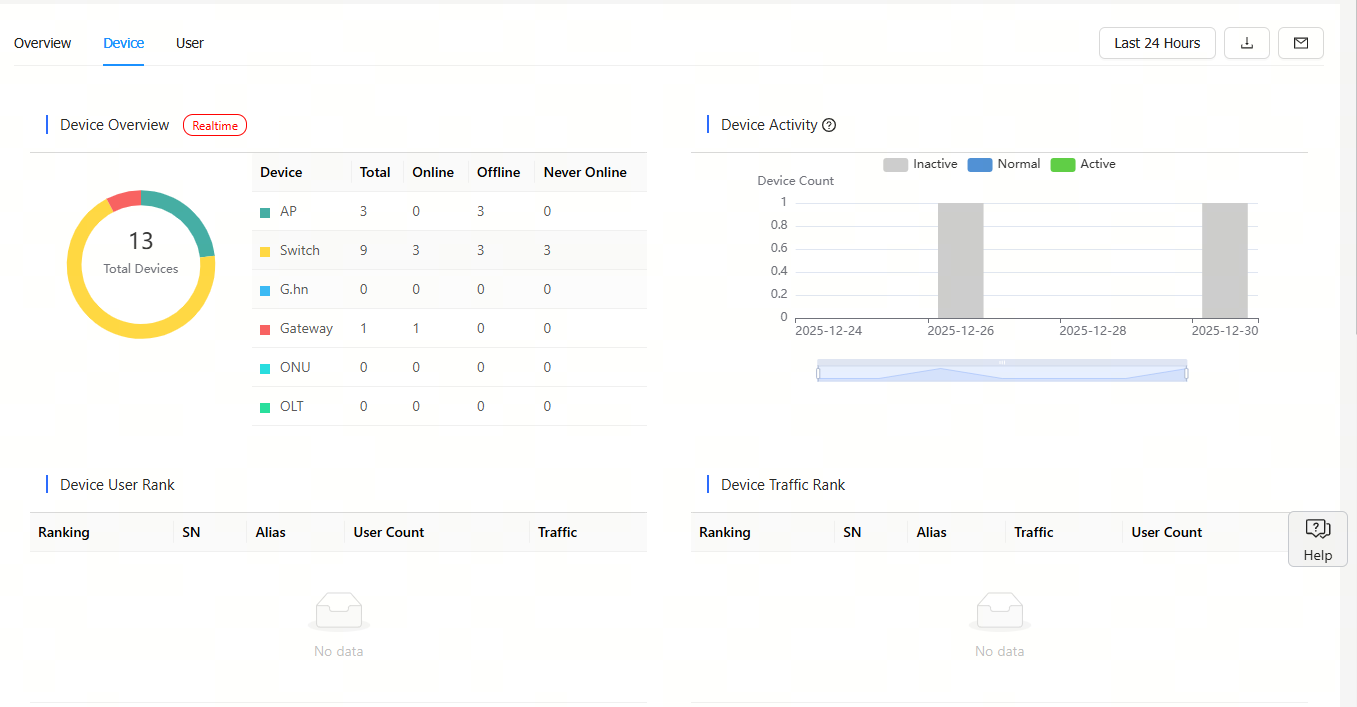
Task: Switch to the User tab
Action: tap(190, 43)
